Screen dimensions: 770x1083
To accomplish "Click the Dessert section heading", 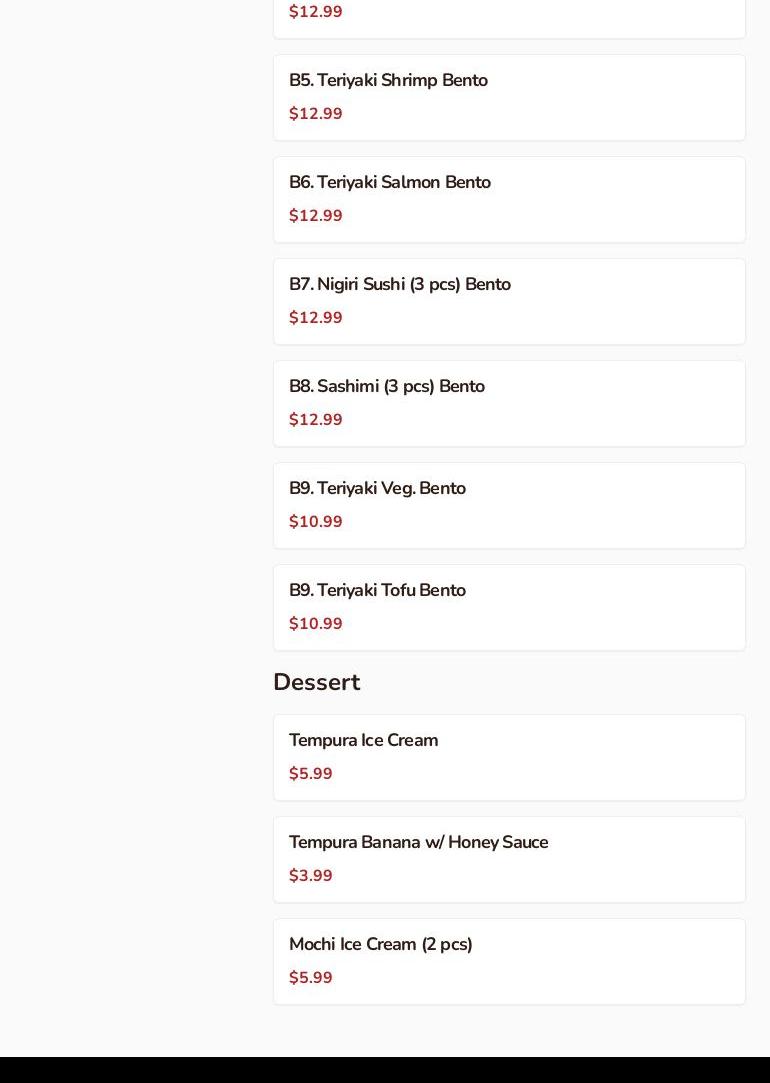I will pos(316,682).
